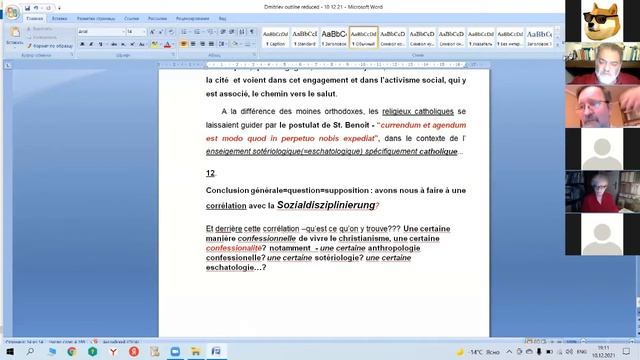640x360 pixels.
Task: Open paragraph borders menu
Action: [248, 44]
